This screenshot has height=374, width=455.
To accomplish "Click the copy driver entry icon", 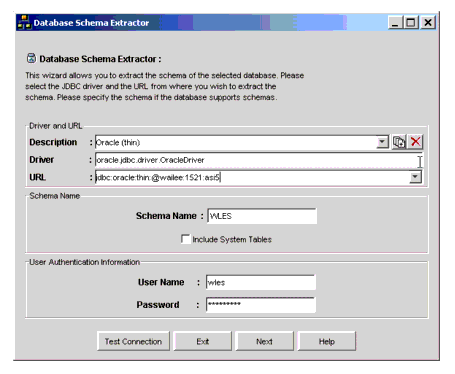I will [x=399, y=142].
